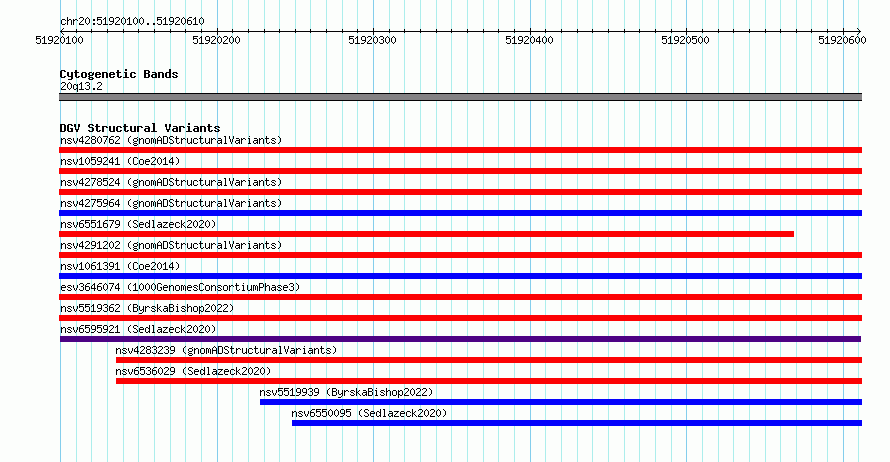Click the nsv5519939 blue variant bar
This screenshot has height=462, width=890.
click(x=561, y=402)
